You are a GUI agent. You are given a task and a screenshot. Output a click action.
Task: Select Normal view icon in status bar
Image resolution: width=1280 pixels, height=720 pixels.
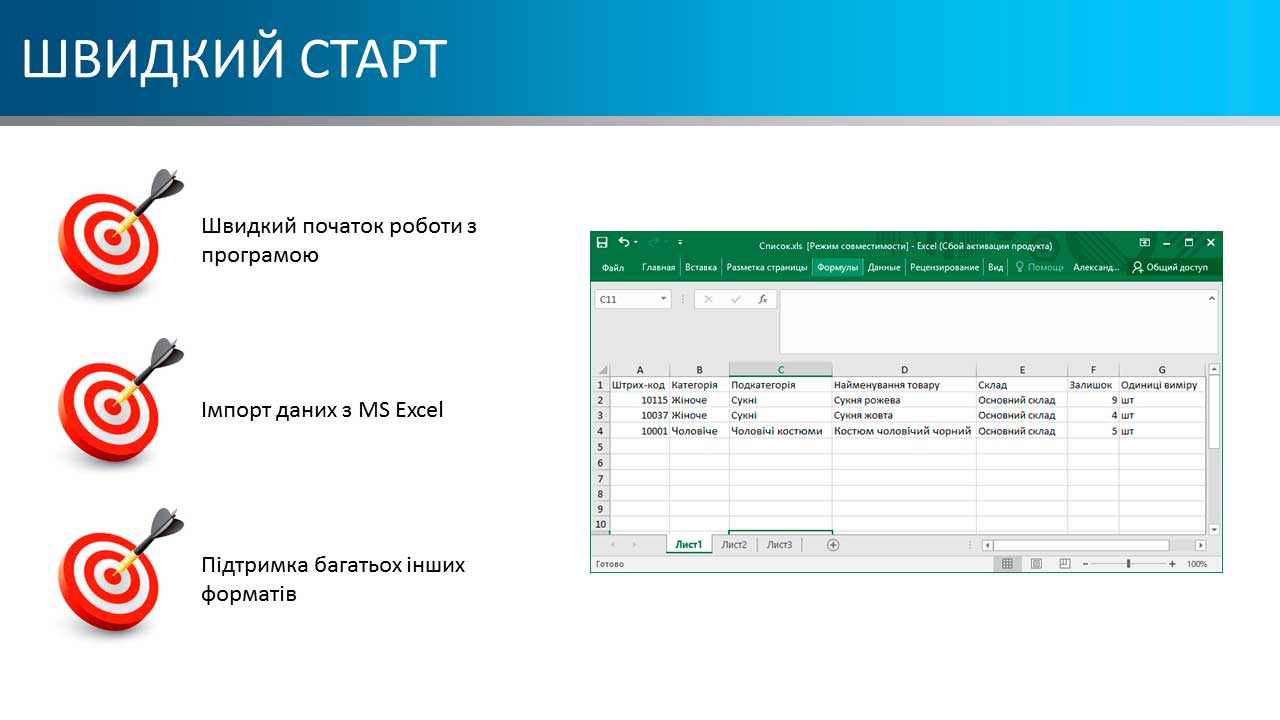1007,564
